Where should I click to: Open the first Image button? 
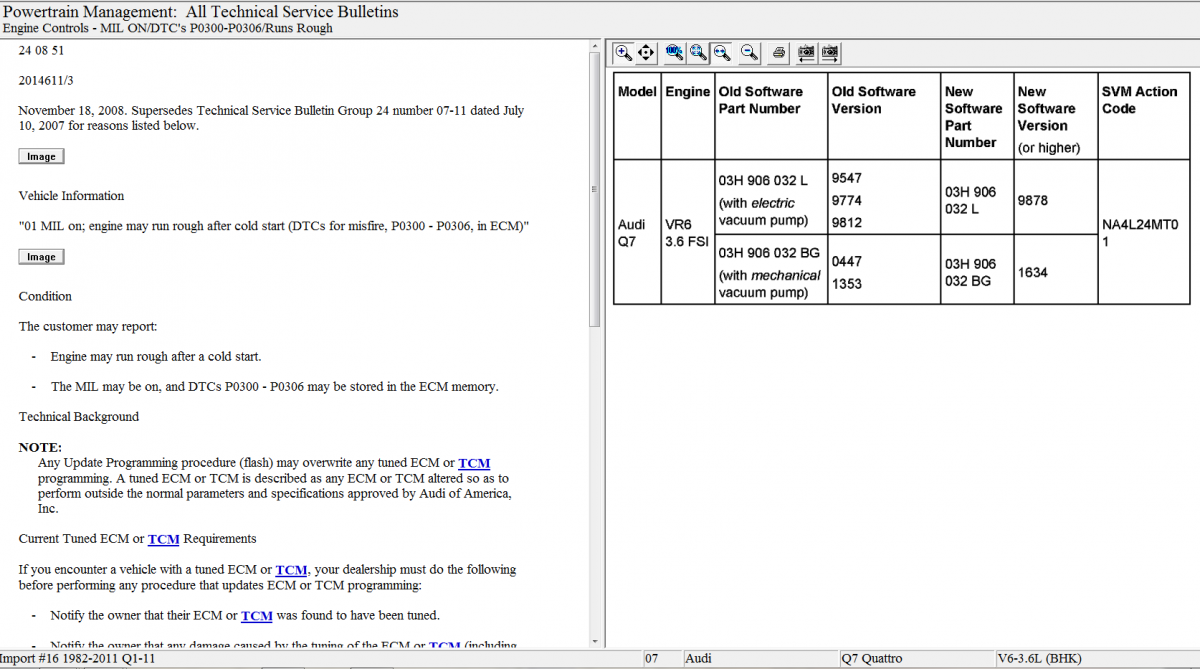tap(41, 156)
